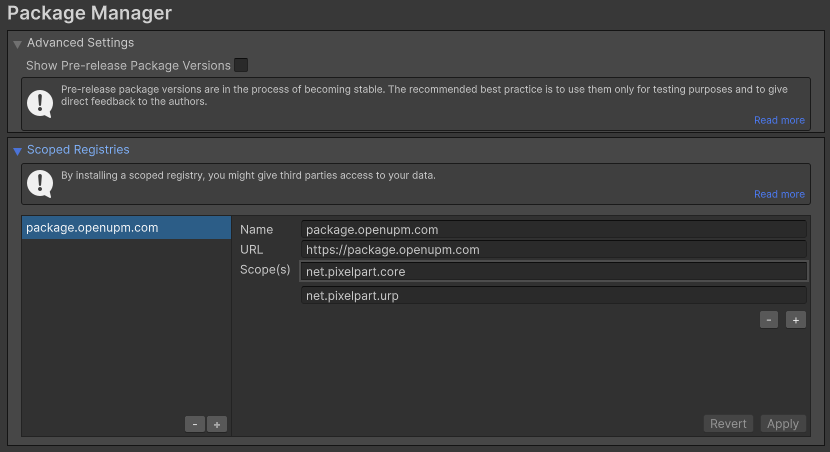The width and height of the screenshot is (830, 452).
Task: Remove a scope with the minus icon
Action: tap(769, 320)
